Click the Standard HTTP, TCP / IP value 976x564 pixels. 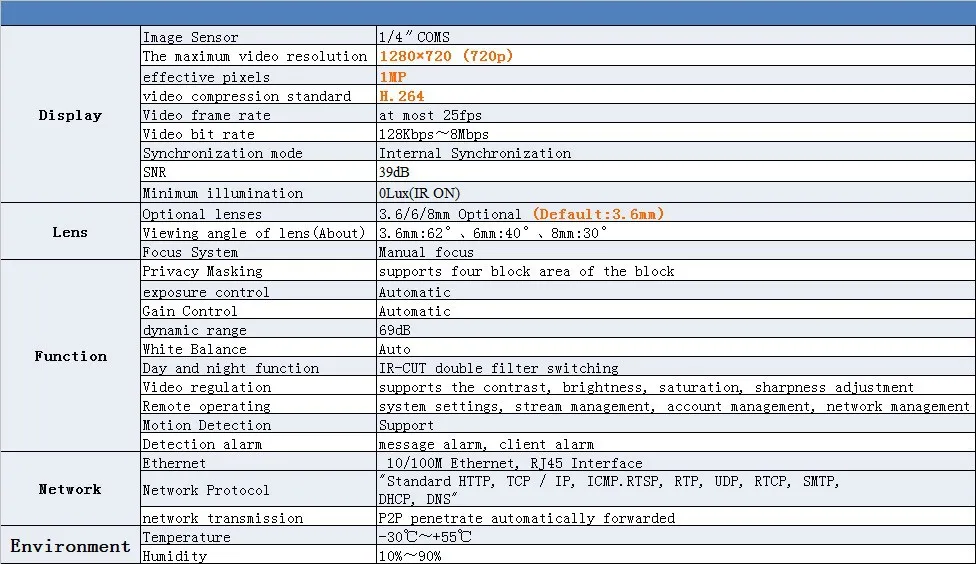click(609, 489)
